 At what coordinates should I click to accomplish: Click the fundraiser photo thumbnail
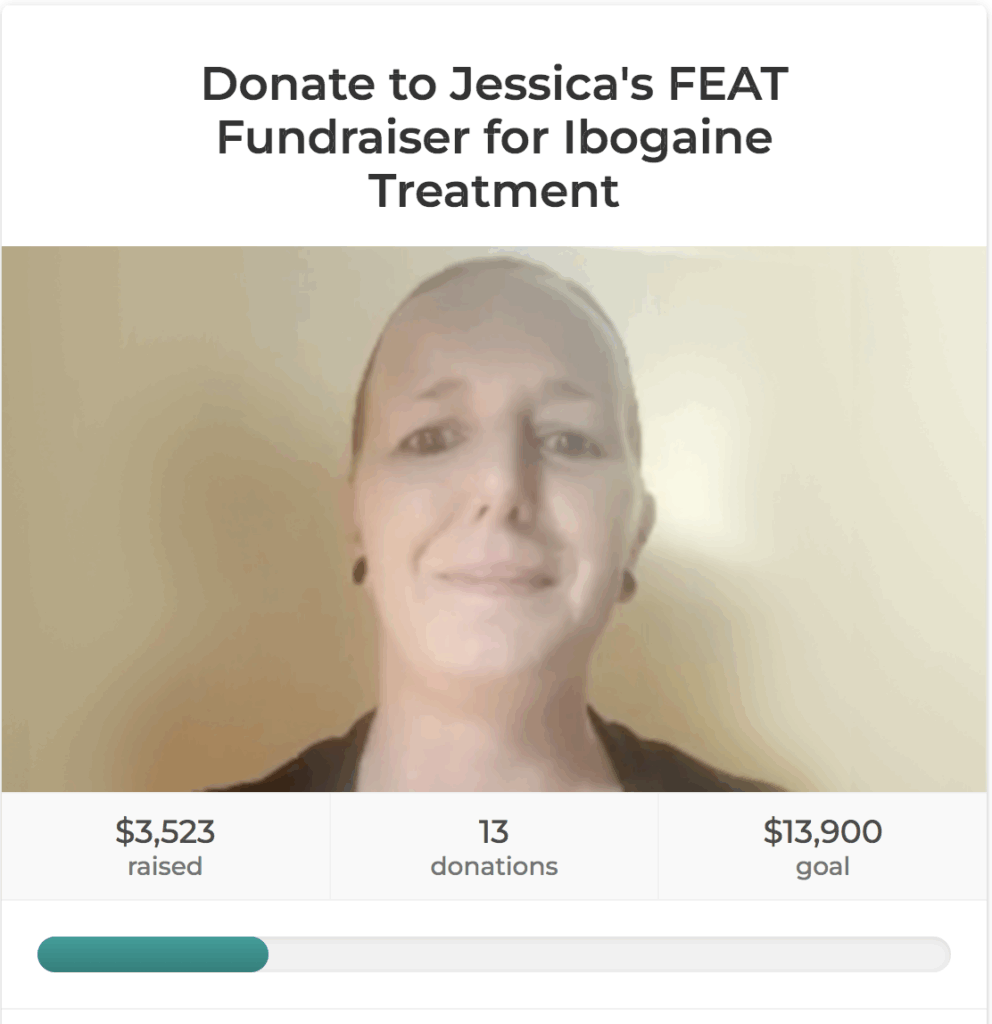(494, 519)
